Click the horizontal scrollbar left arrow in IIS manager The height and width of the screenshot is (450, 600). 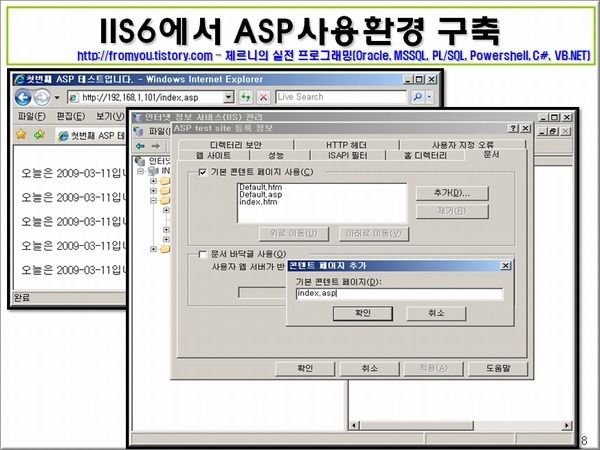354,425
